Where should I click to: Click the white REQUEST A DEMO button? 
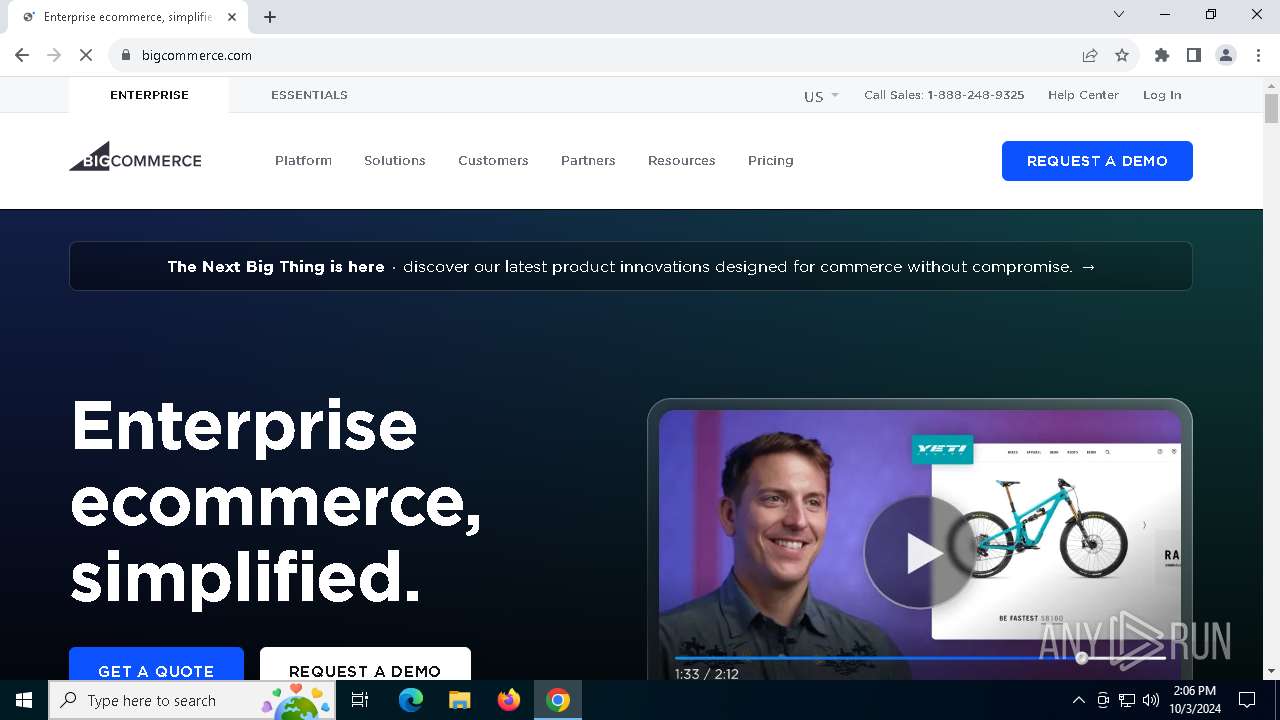365,665
